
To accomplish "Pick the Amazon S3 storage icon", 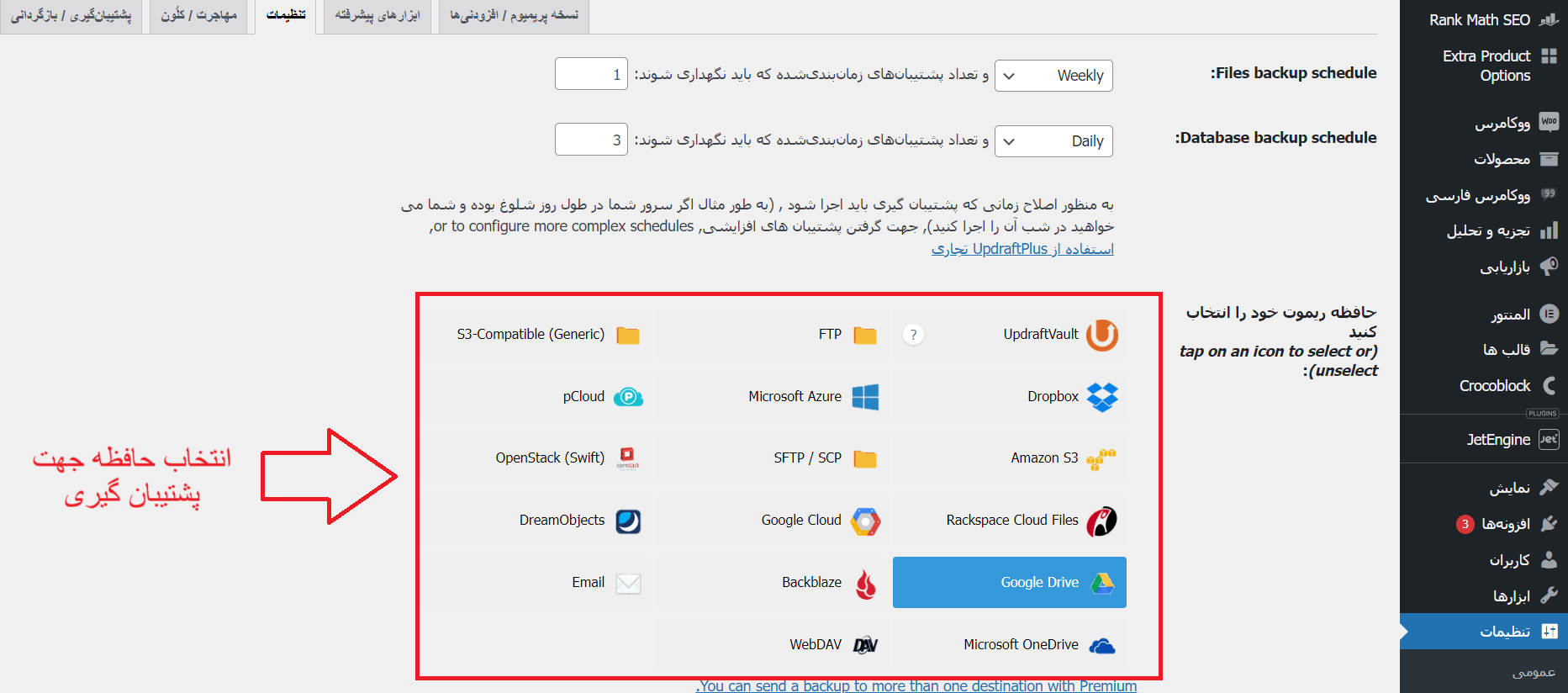I will click(x=1101, y=458).
